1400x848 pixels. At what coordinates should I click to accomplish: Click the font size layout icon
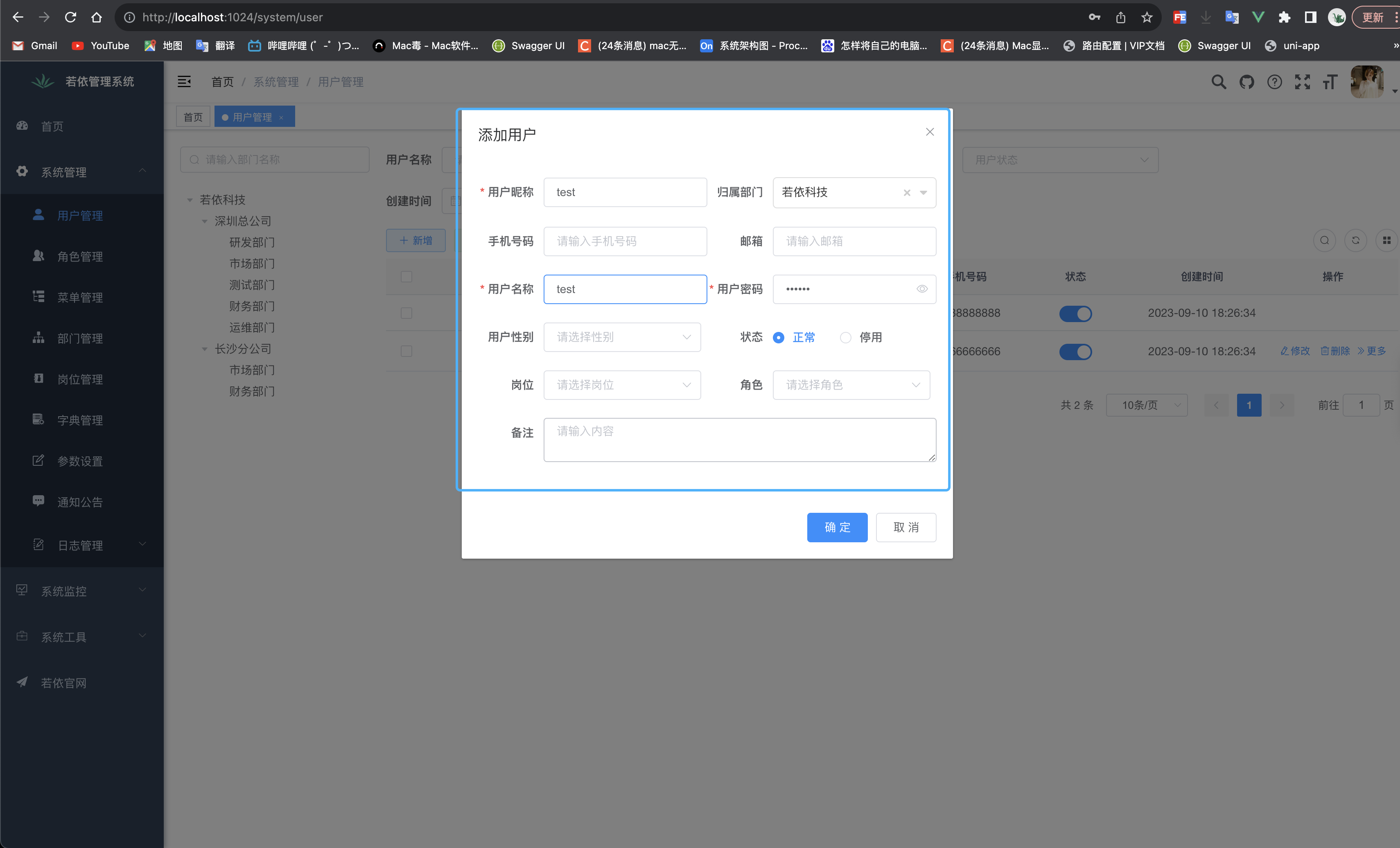(1330, 82)
